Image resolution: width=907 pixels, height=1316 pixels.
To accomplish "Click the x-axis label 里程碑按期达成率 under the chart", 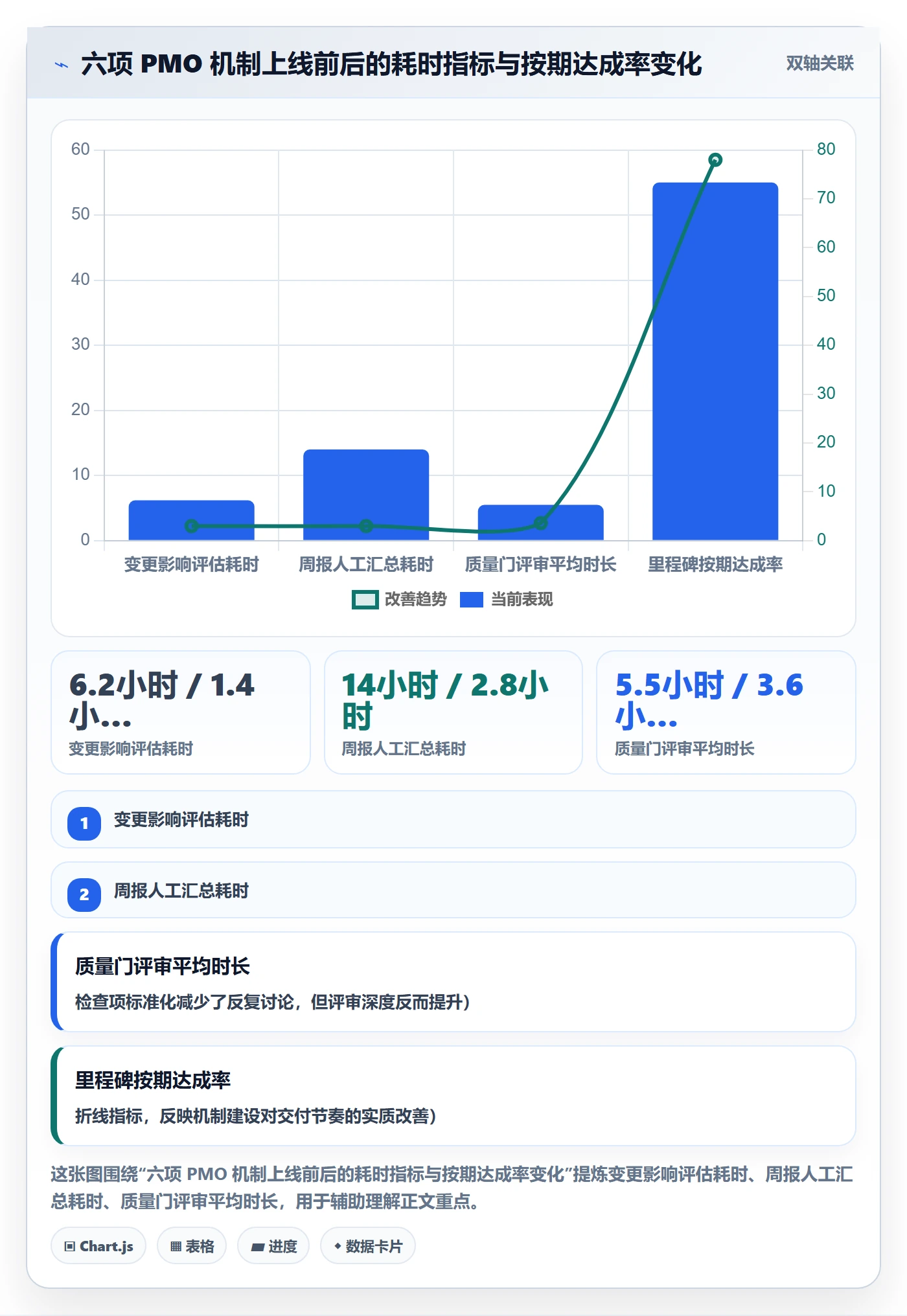I will (715, 565).
